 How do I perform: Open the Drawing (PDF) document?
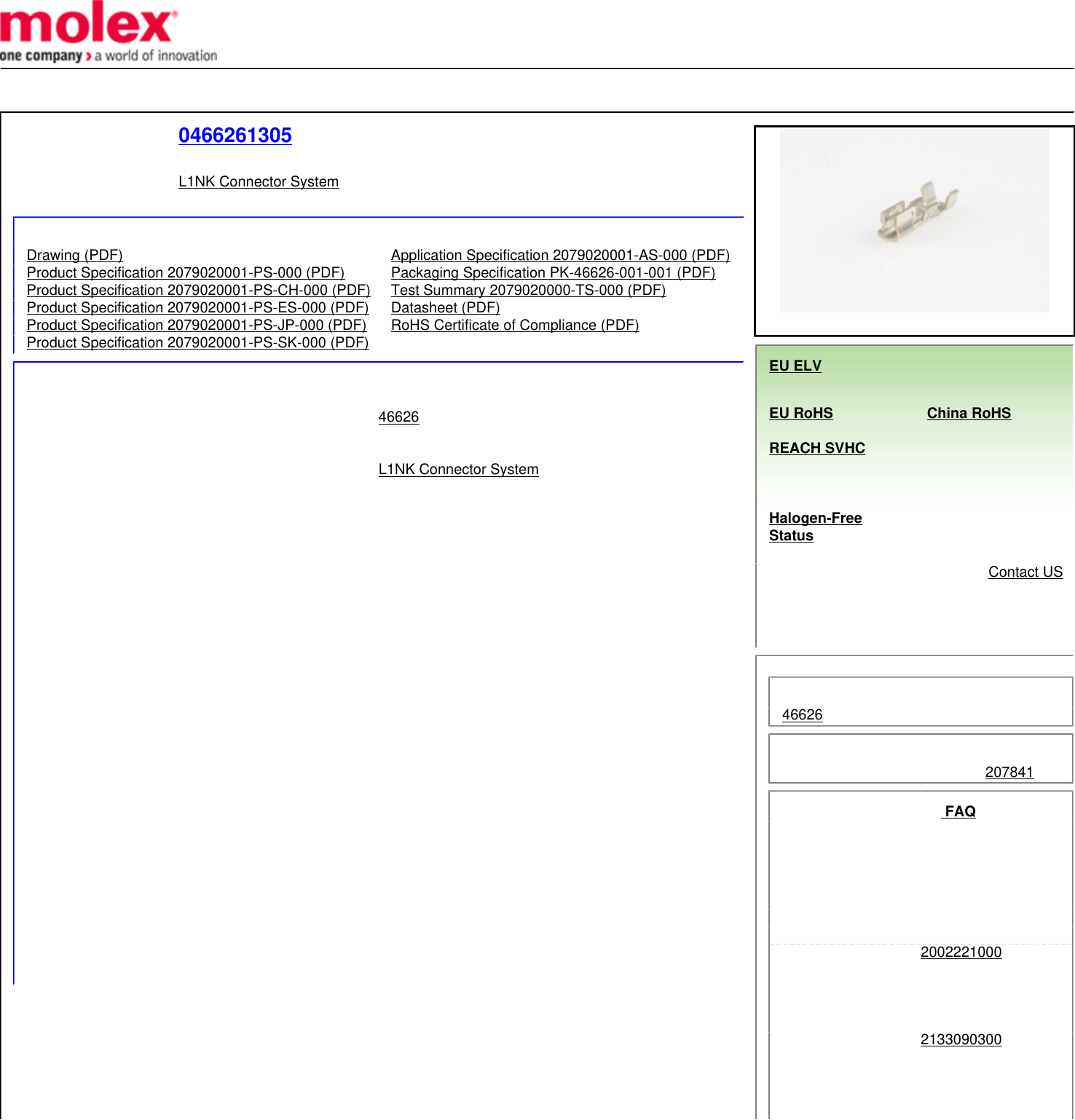(74, 256)
